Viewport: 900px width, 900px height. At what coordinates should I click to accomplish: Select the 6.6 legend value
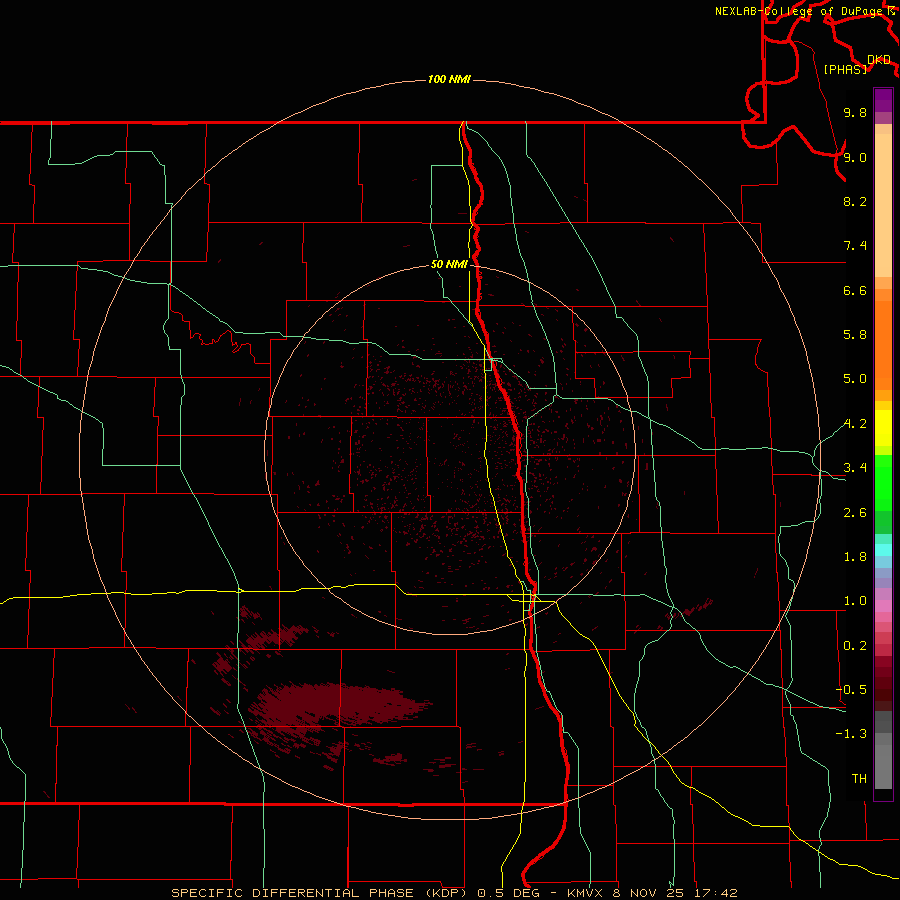(855, 290)
